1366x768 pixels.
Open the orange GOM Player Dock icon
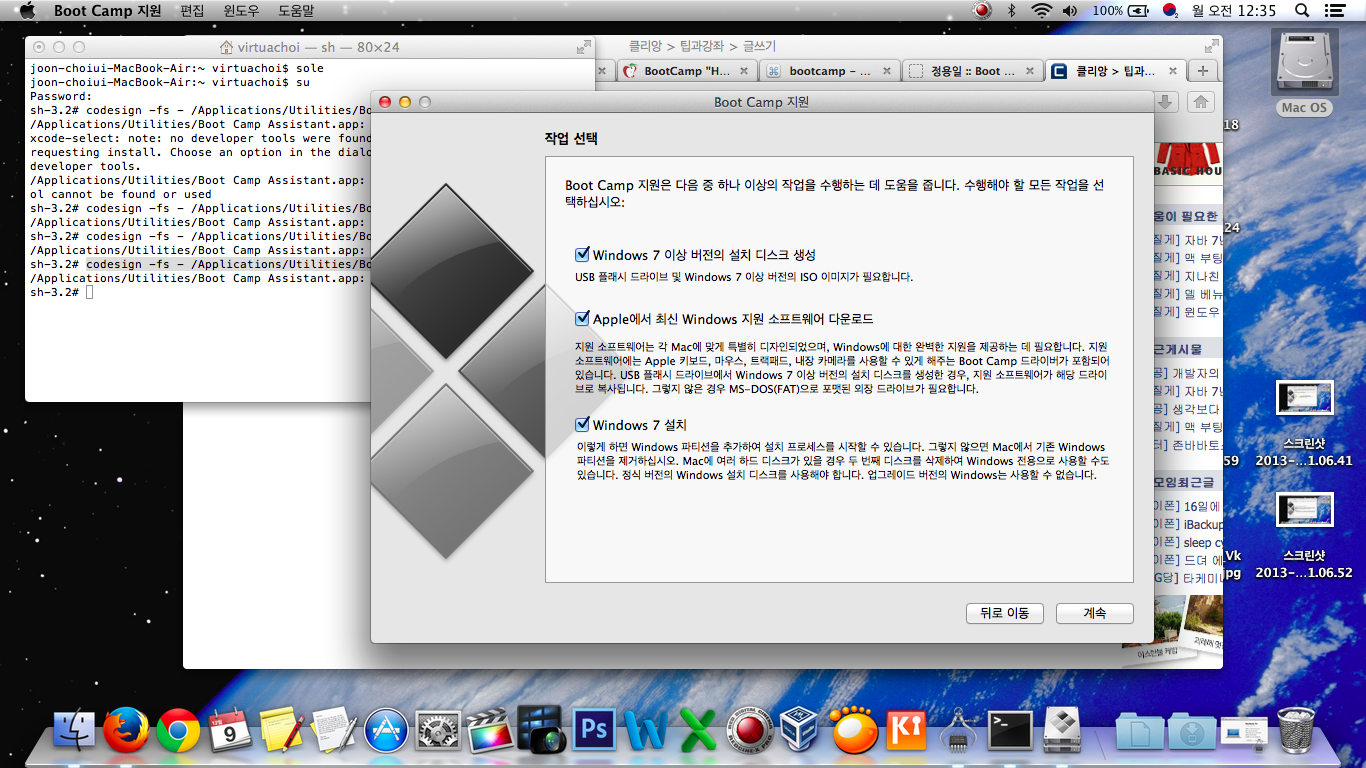pos(854,730)
